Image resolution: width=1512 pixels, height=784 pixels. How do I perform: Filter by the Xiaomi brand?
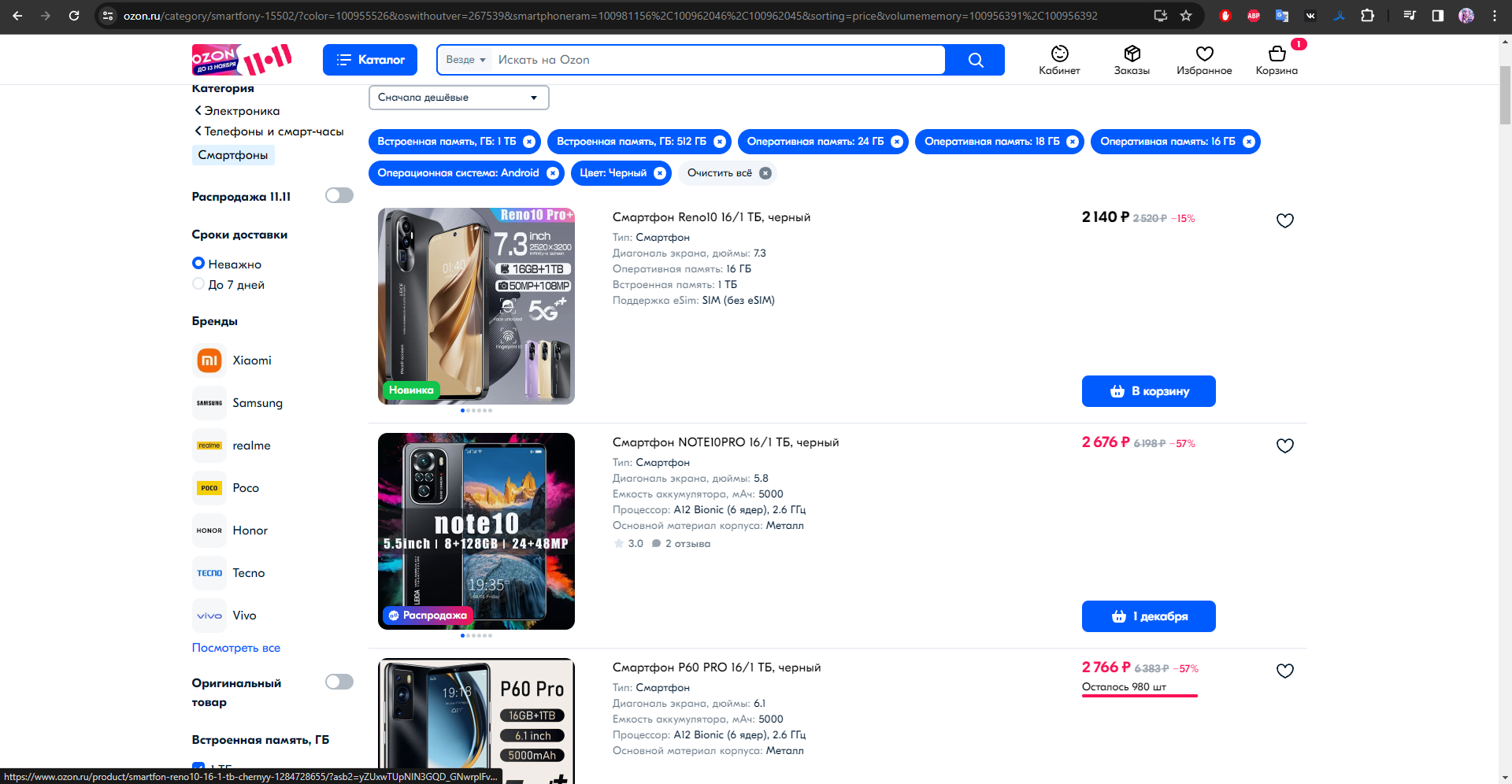[x=232, y=361]
